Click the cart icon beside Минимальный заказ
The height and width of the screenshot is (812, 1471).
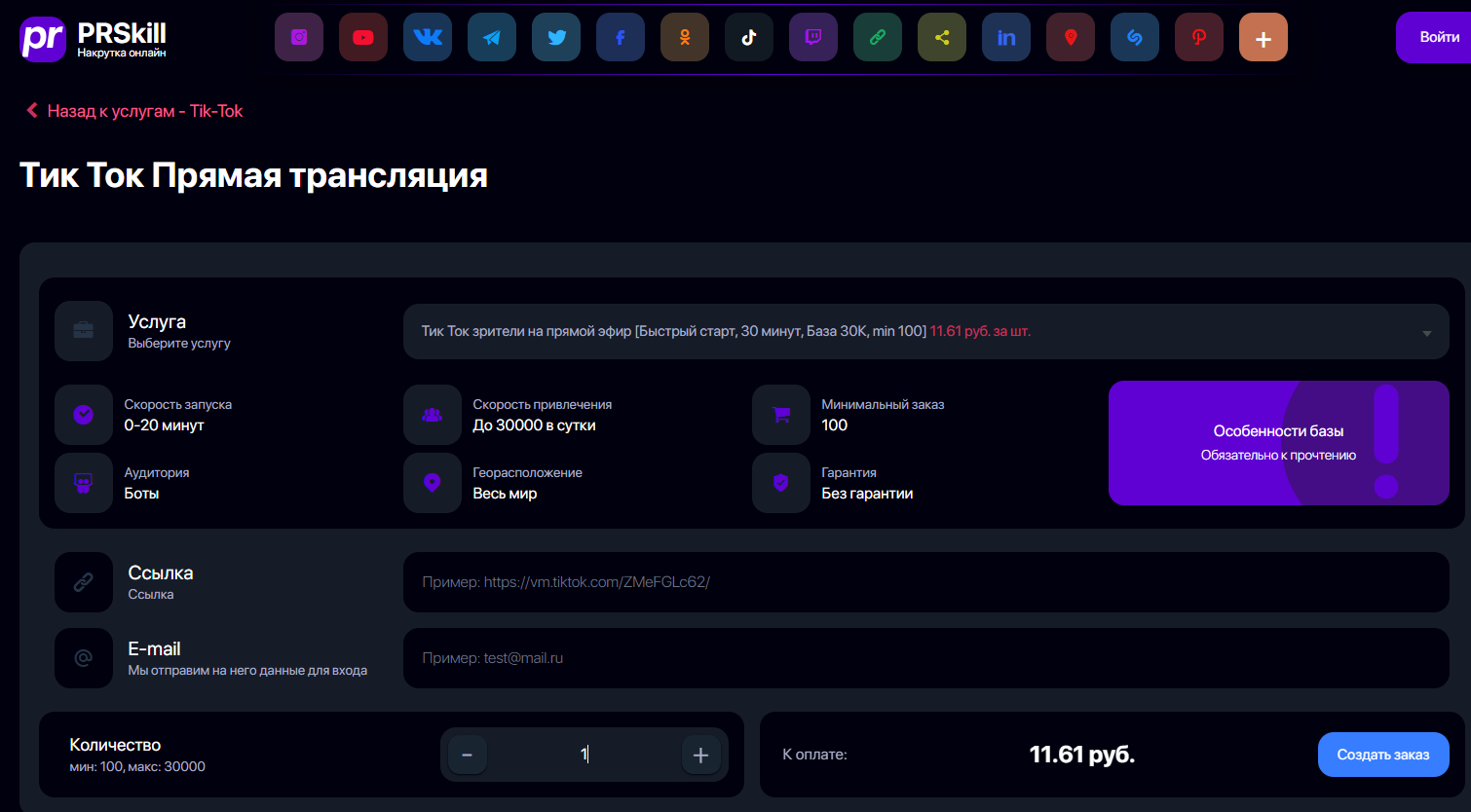tap(781, 415)
